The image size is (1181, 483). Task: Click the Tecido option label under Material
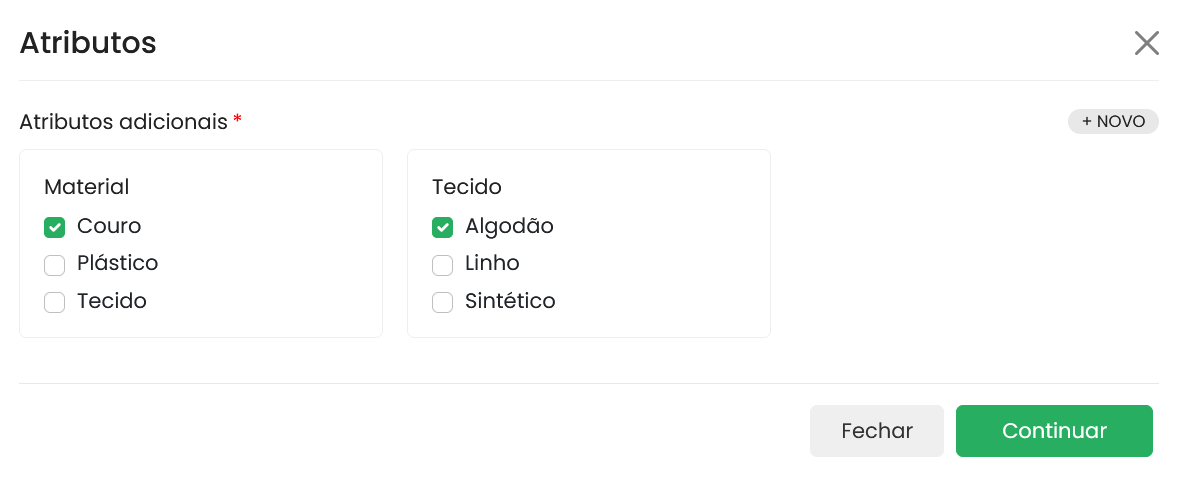point(112,301)
